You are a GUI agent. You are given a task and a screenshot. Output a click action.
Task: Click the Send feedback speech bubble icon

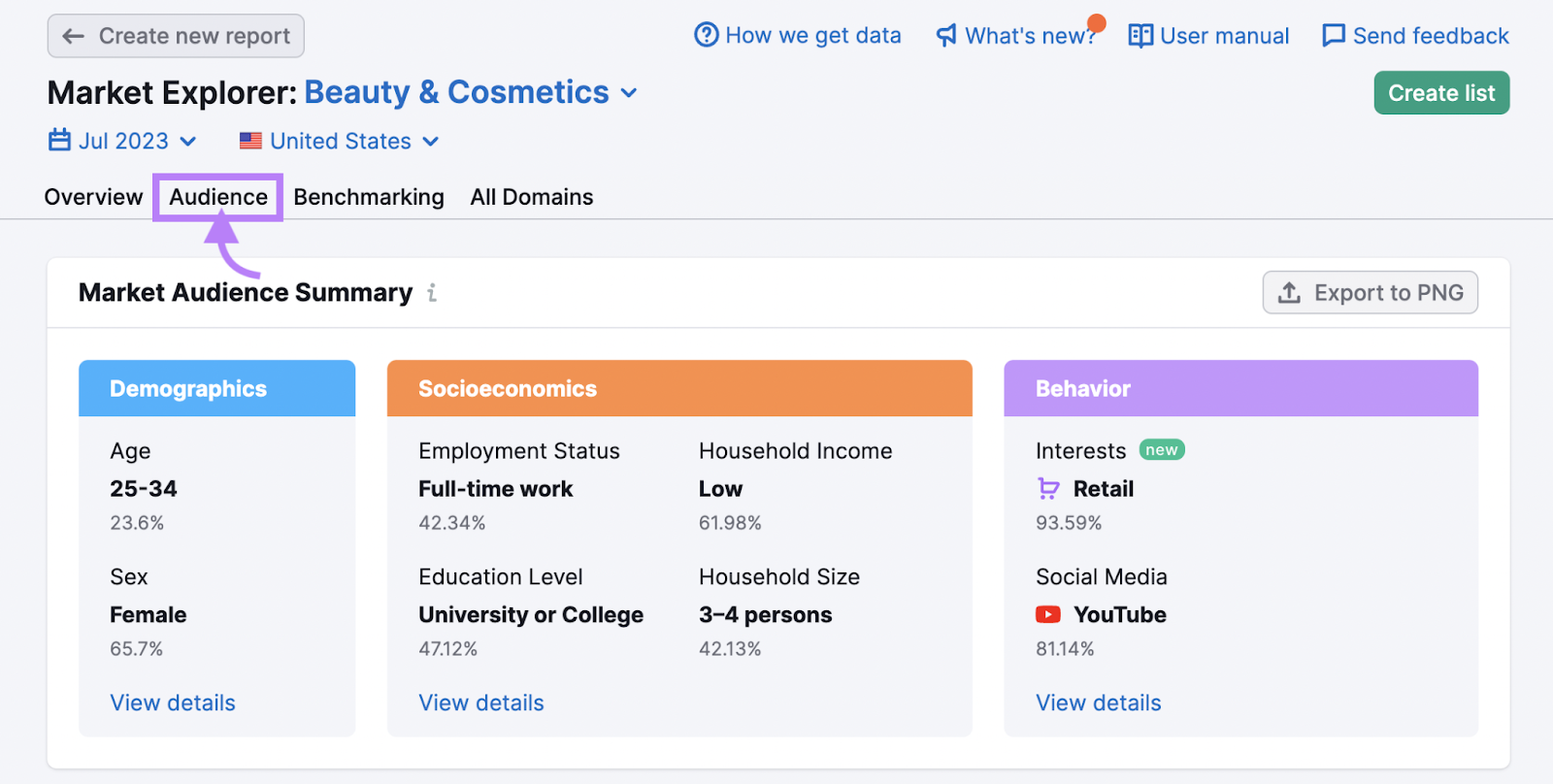tap(1334, 36)
